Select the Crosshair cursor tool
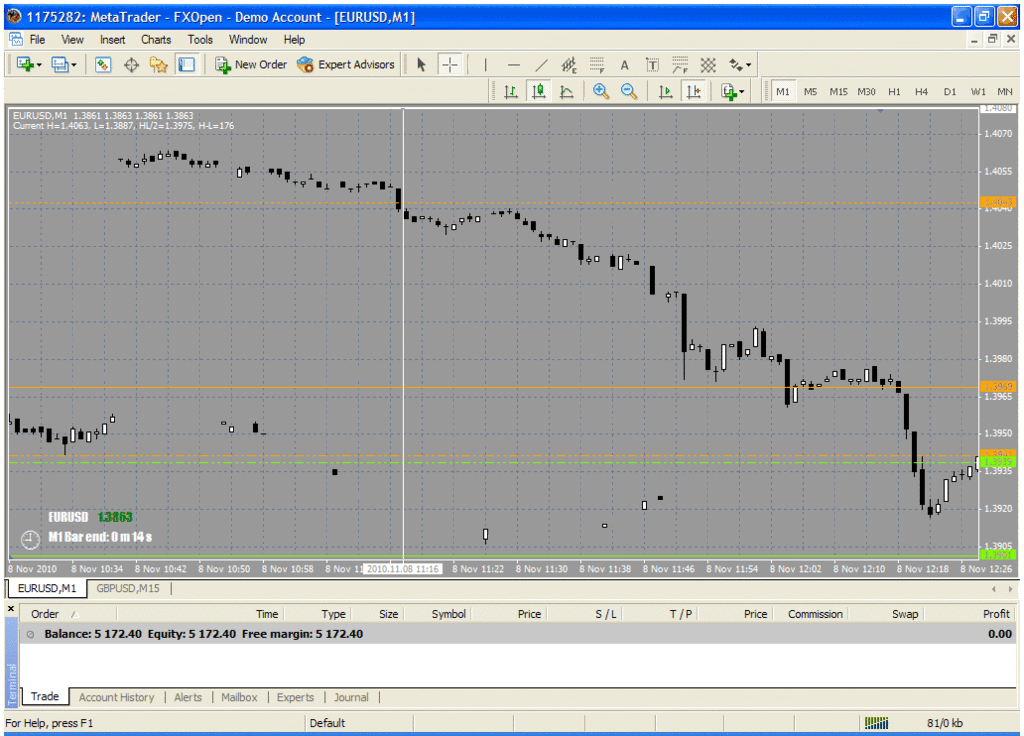The image size is (1024, 736). (450, 65)
